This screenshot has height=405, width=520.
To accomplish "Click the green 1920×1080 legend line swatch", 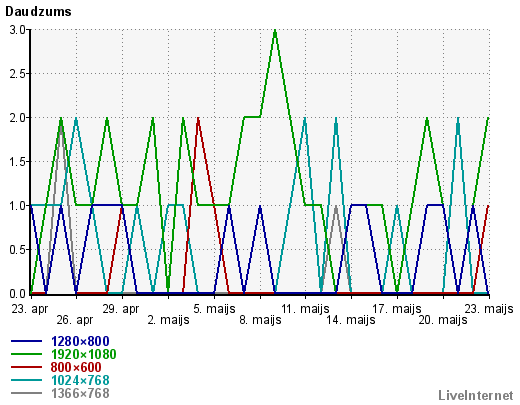I will tap(26, 354).
